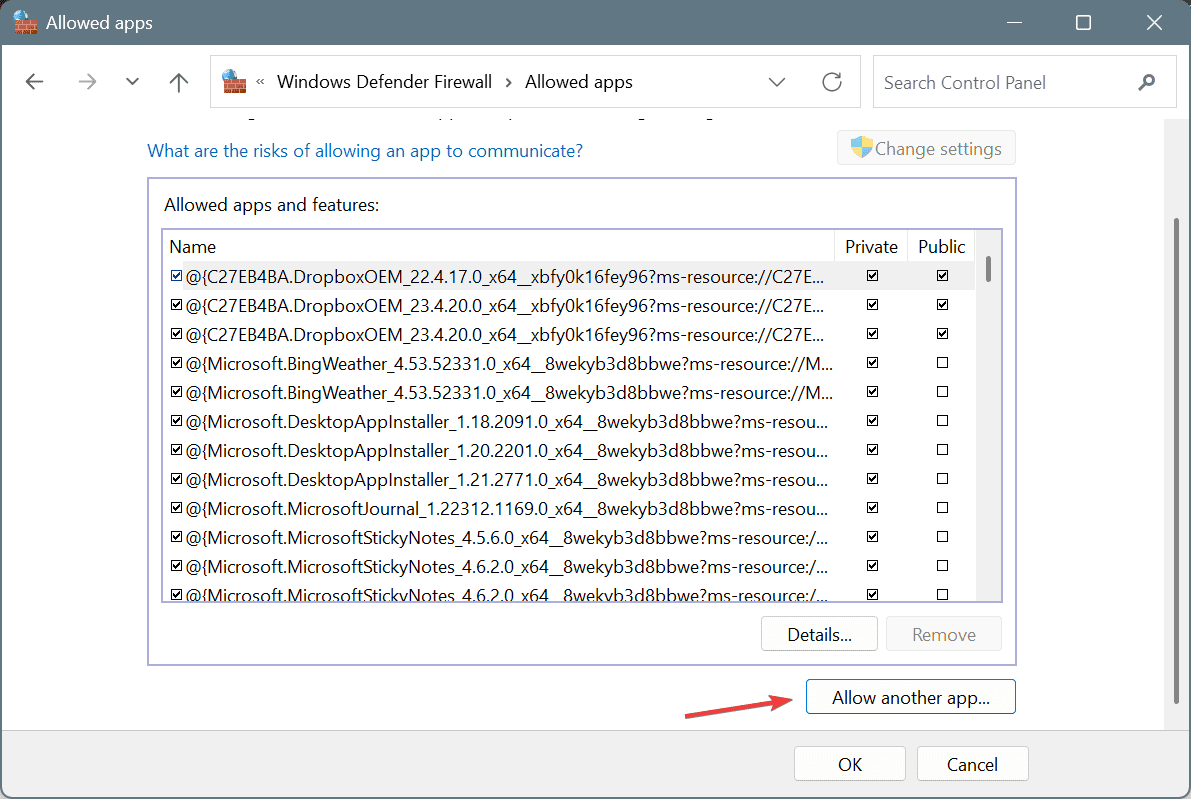Open Details for selected app
The height and width of the screenshot is (799, 1191).
[820, 634]
